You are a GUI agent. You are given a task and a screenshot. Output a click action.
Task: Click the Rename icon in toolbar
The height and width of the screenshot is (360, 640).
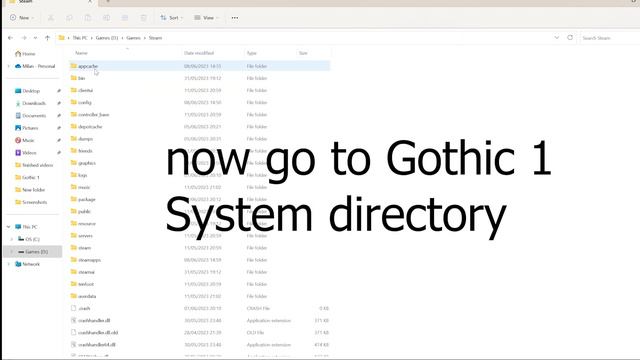tap(107, 18)
